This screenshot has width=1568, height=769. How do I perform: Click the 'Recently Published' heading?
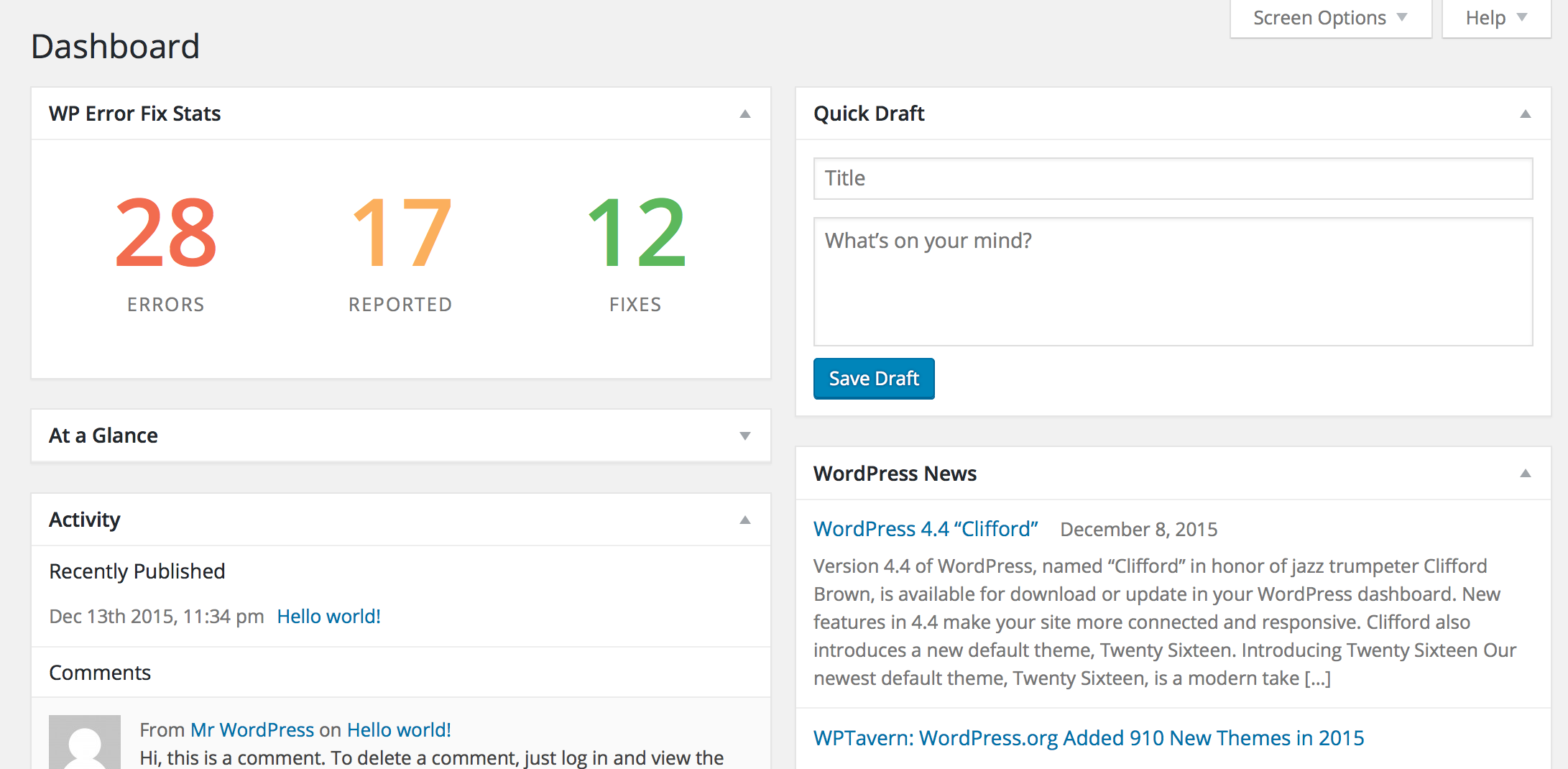coord(137,571)
